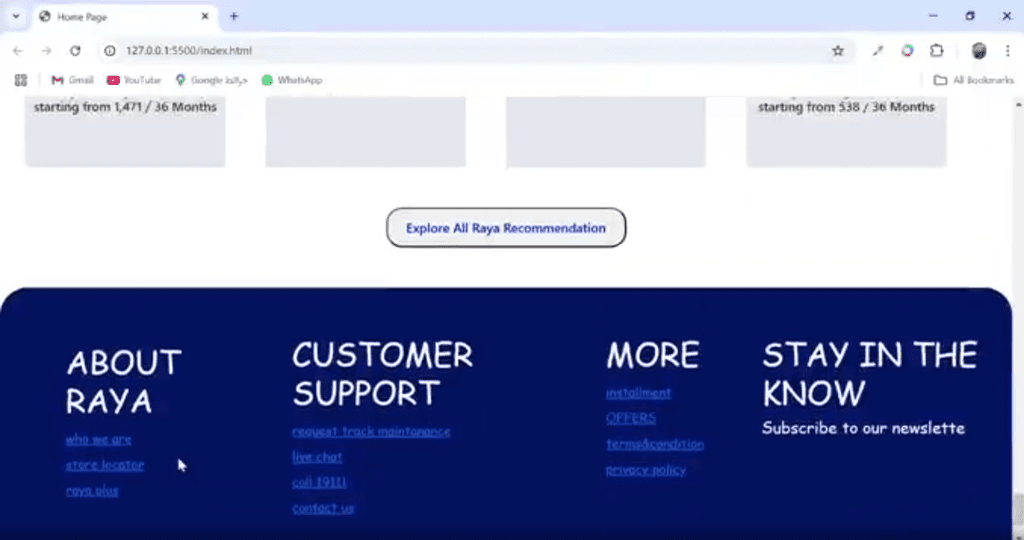
Task: Click the ABOUT RAYA heading
Action: [124, 381]
